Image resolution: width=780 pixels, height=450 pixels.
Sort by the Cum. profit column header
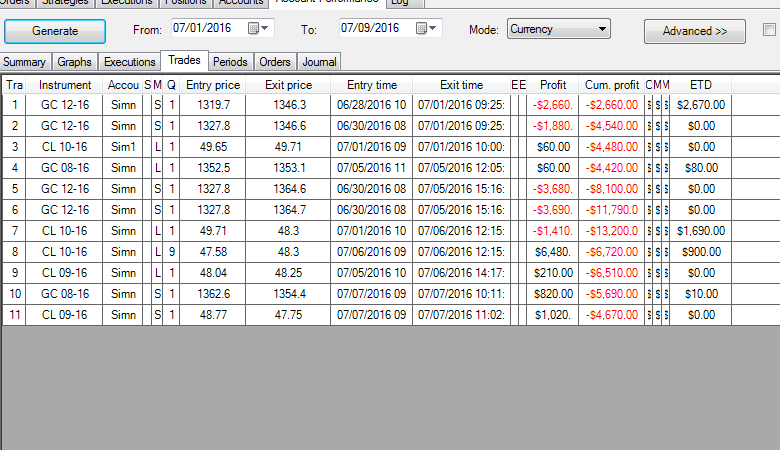[612, 85]
